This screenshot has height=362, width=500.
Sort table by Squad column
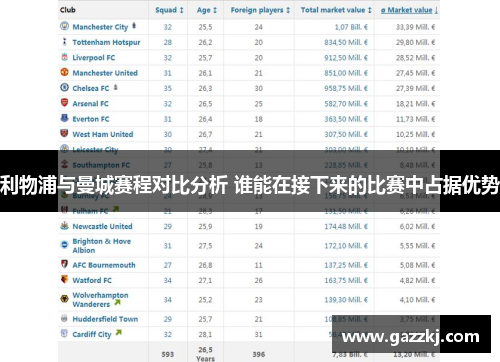[169, 10]
